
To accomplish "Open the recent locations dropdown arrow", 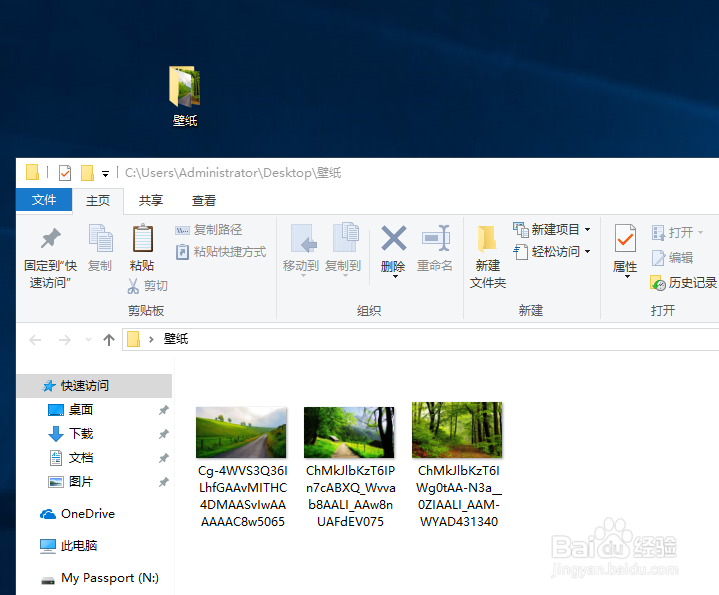I will tap(88, 340).
